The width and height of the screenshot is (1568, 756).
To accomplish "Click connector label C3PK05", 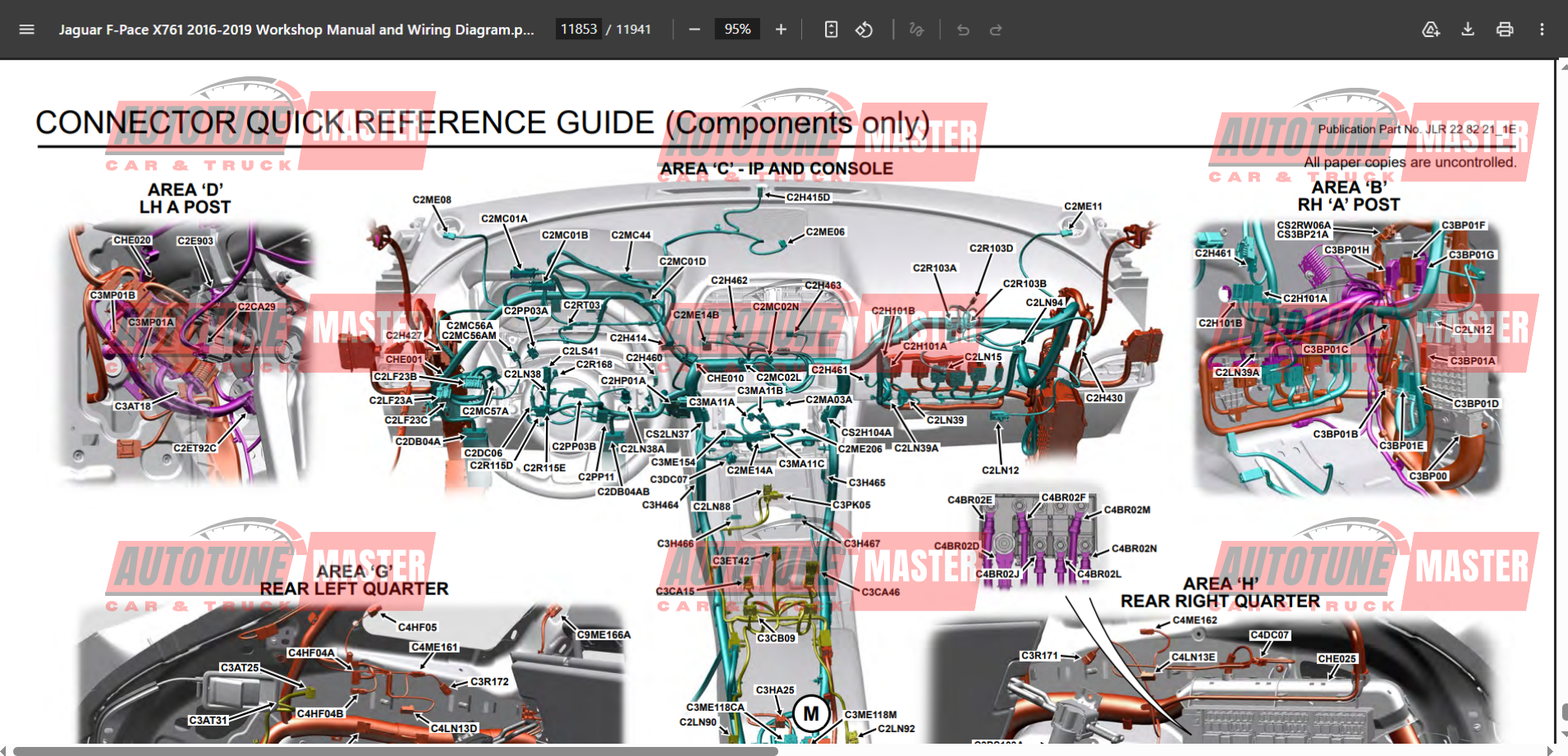I will pyautogui.click(x=851, y=505).
